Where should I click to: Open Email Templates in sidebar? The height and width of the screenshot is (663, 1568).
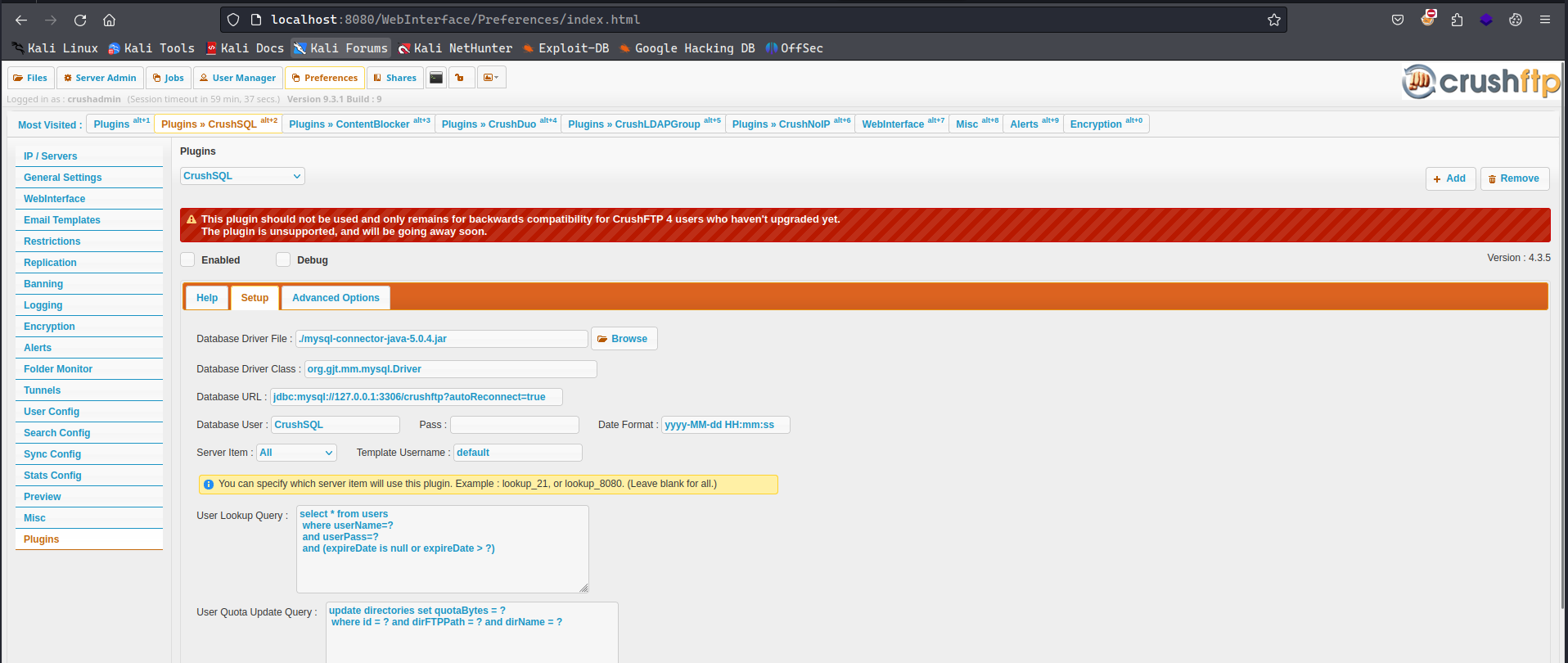[89, 220]
